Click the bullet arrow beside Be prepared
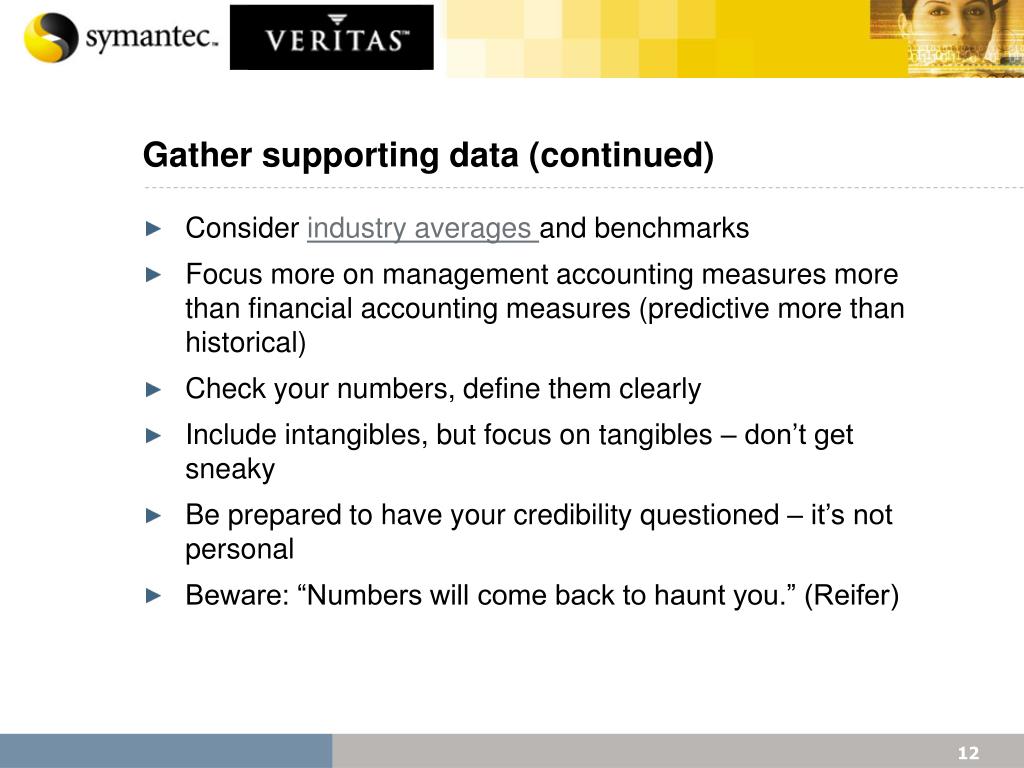This screenshot has height=768, width=1024. click(153, 516)
